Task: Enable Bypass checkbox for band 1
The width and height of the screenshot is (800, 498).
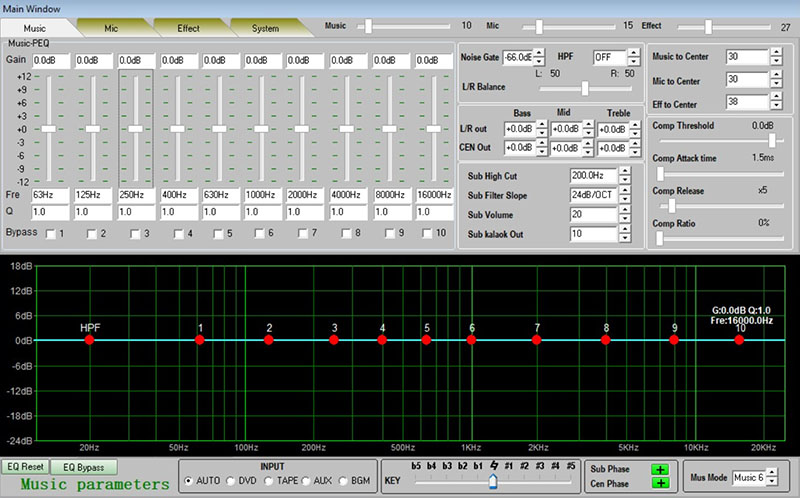Action: click(x=49, y=234)
